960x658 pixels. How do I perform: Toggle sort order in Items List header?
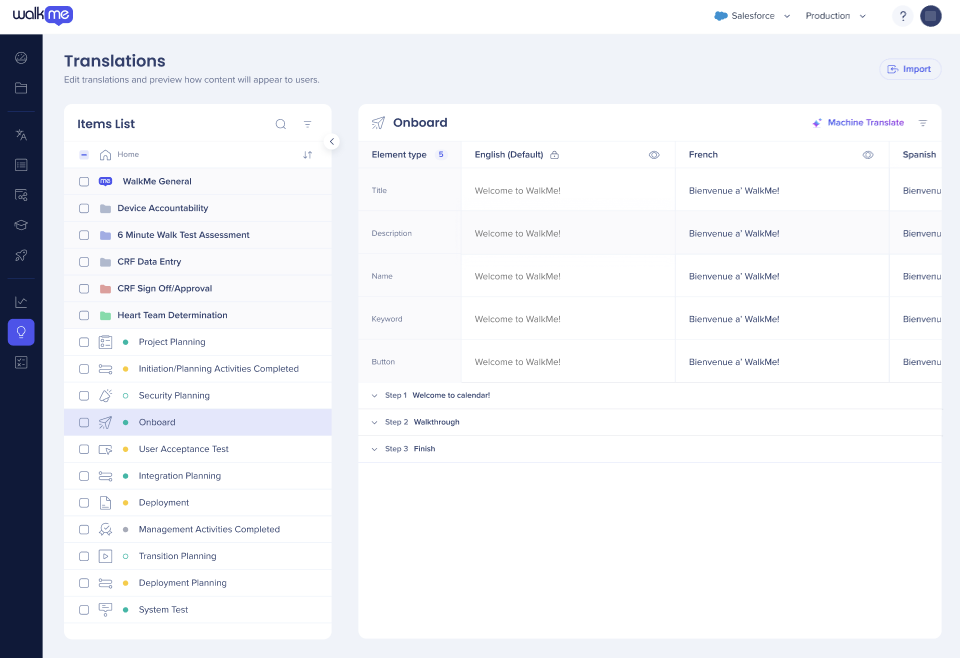tap(307, 155)
